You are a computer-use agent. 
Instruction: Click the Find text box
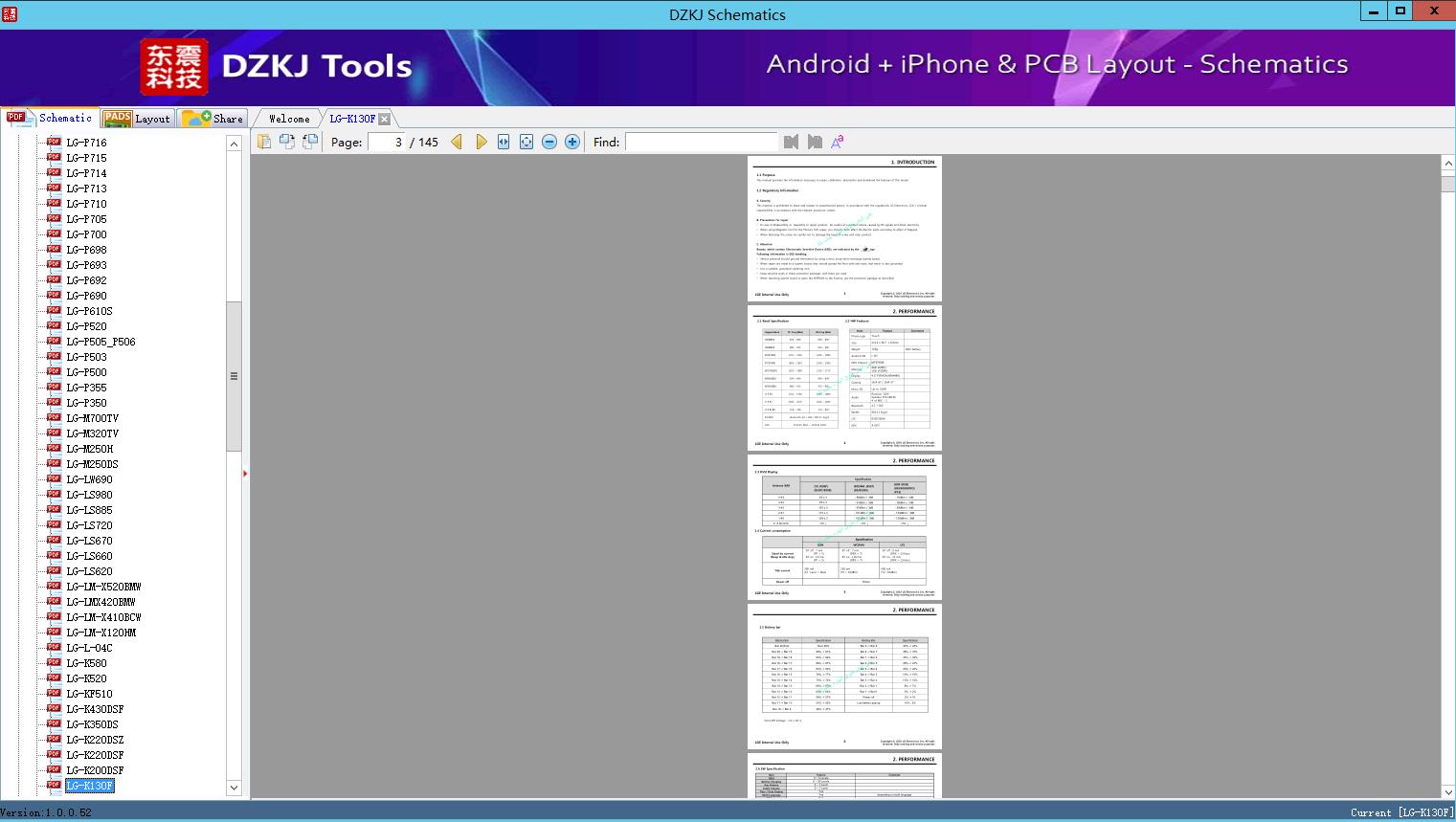click(x=702, y=142)
